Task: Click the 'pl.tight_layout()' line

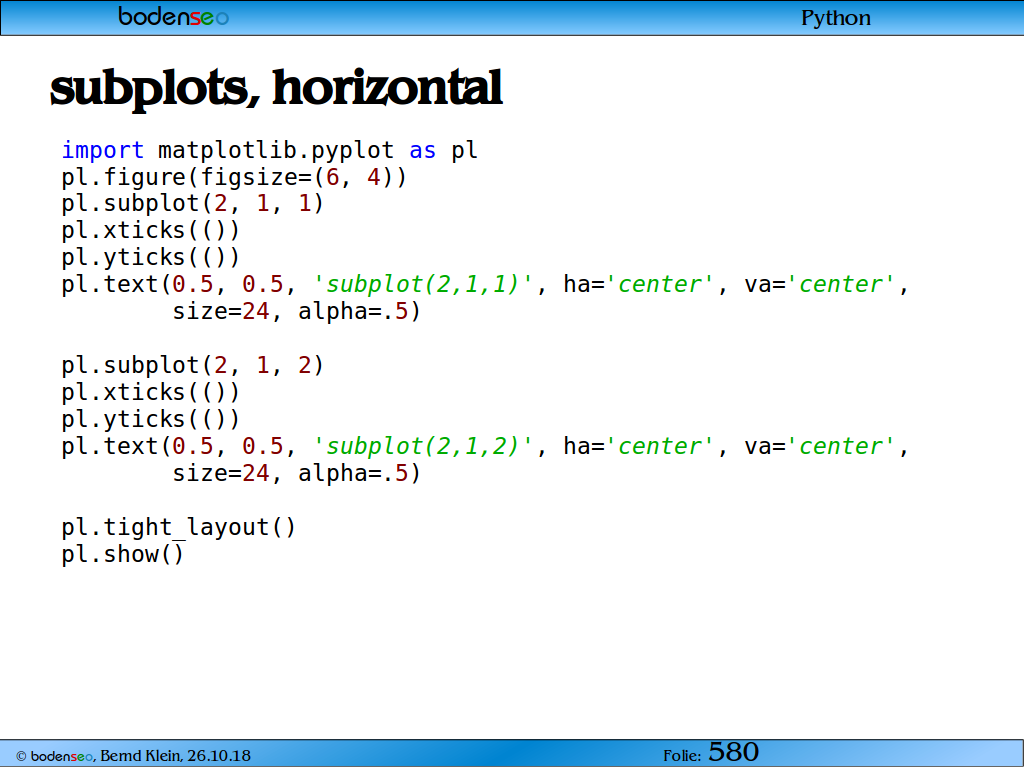Action: coord(179,527)
